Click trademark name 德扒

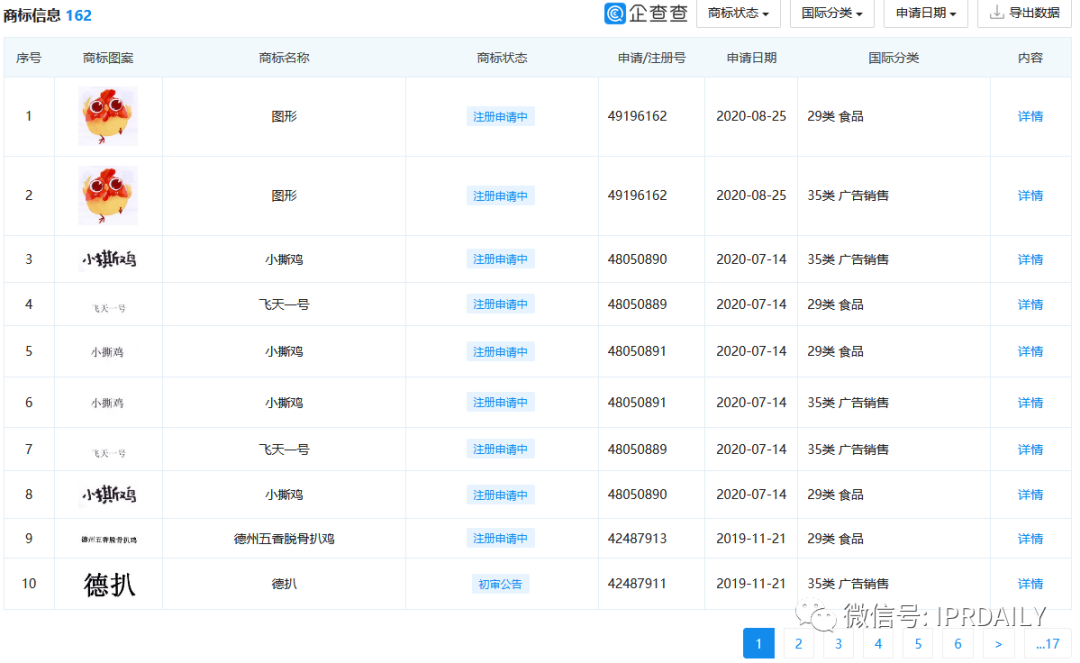tap(284, 584)
